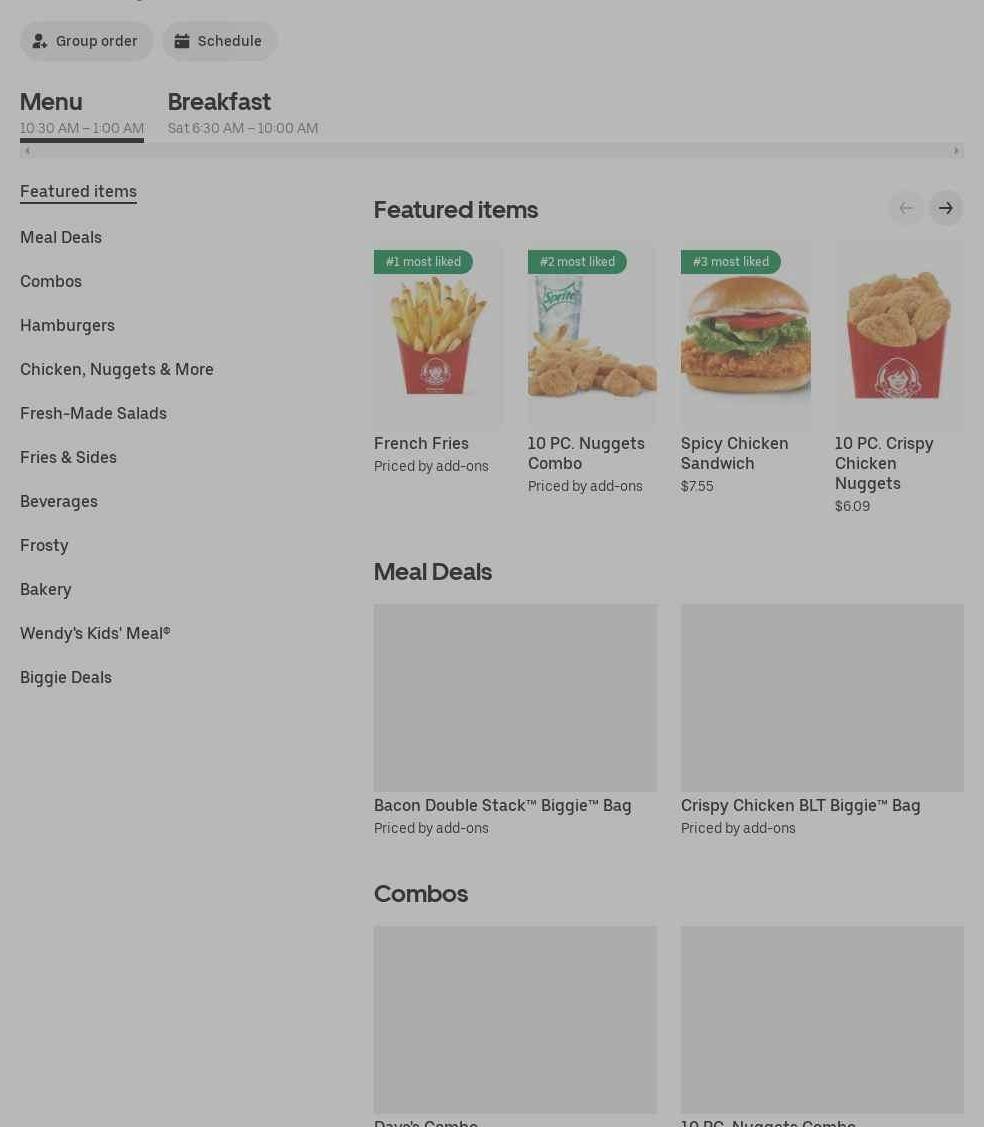Open the French Fries item image

(438, 335)
